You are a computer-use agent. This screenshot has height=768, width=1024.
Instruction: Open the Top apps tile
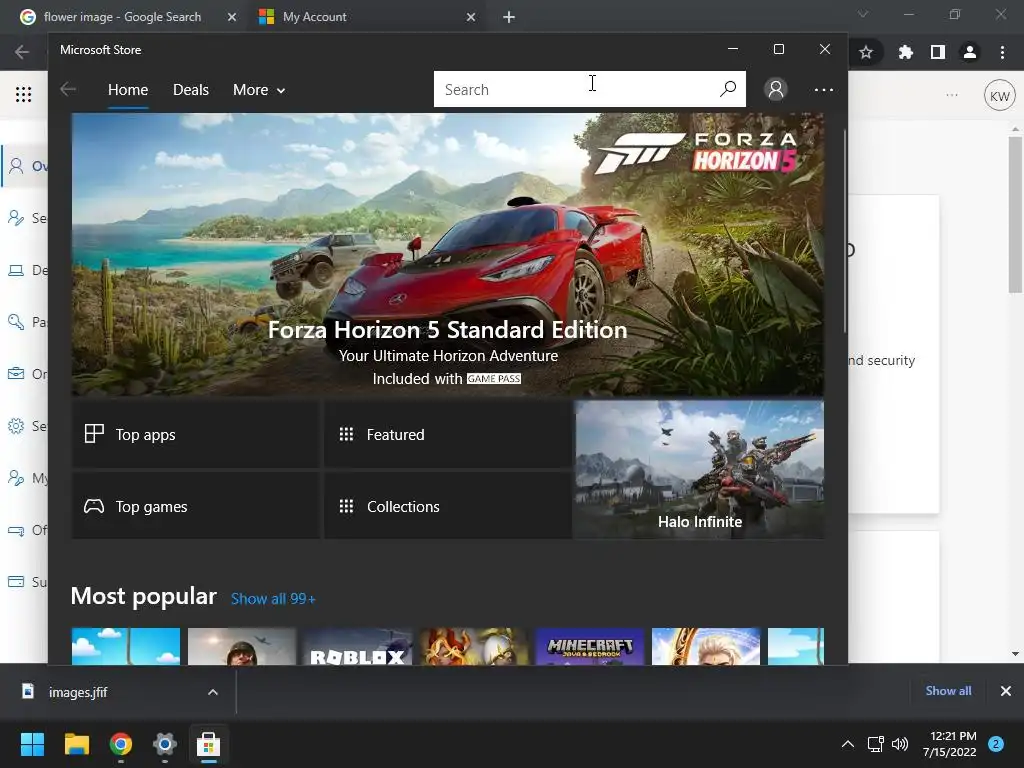(196, 434)
